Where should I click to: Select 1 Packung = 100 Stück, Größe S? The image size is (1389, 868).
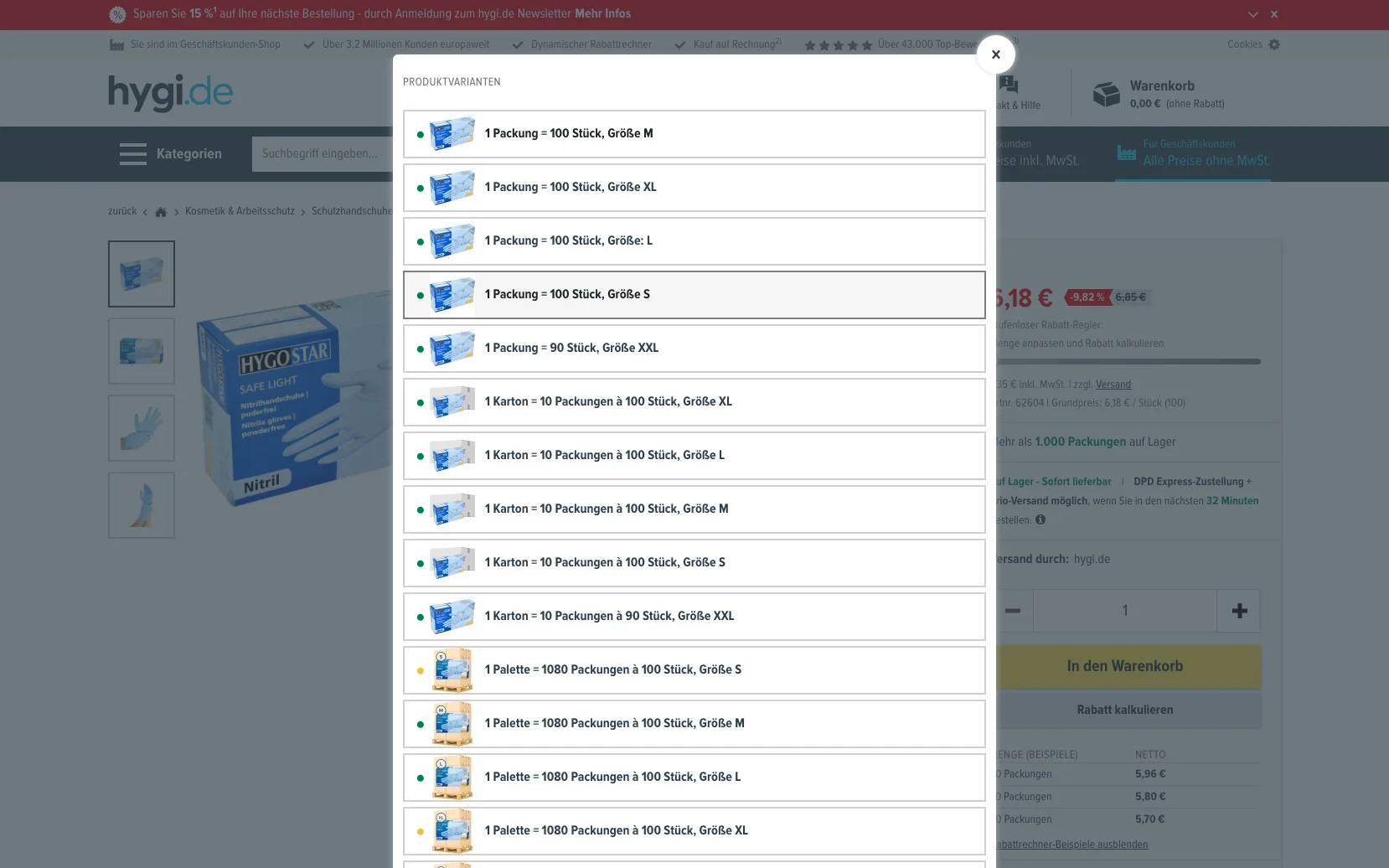pos(694,295)
